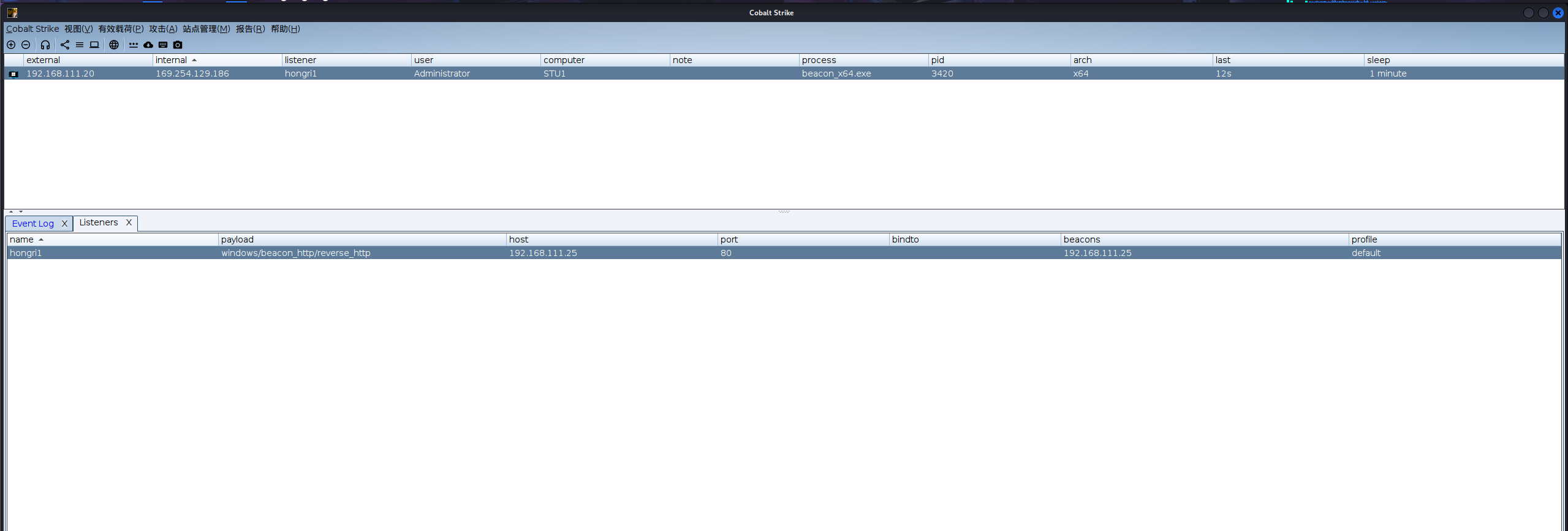Open the 攻击(A) menu

163,29
